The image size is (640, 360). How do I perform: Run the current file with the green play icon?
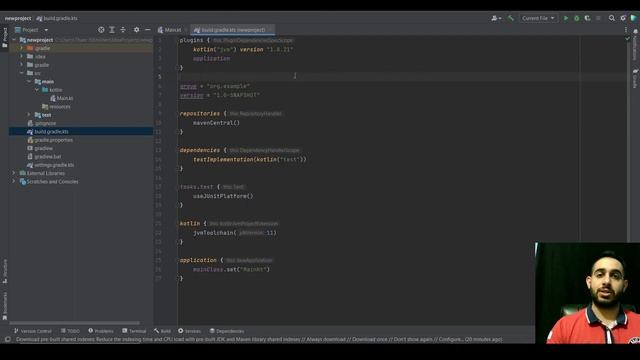[566, 18]
